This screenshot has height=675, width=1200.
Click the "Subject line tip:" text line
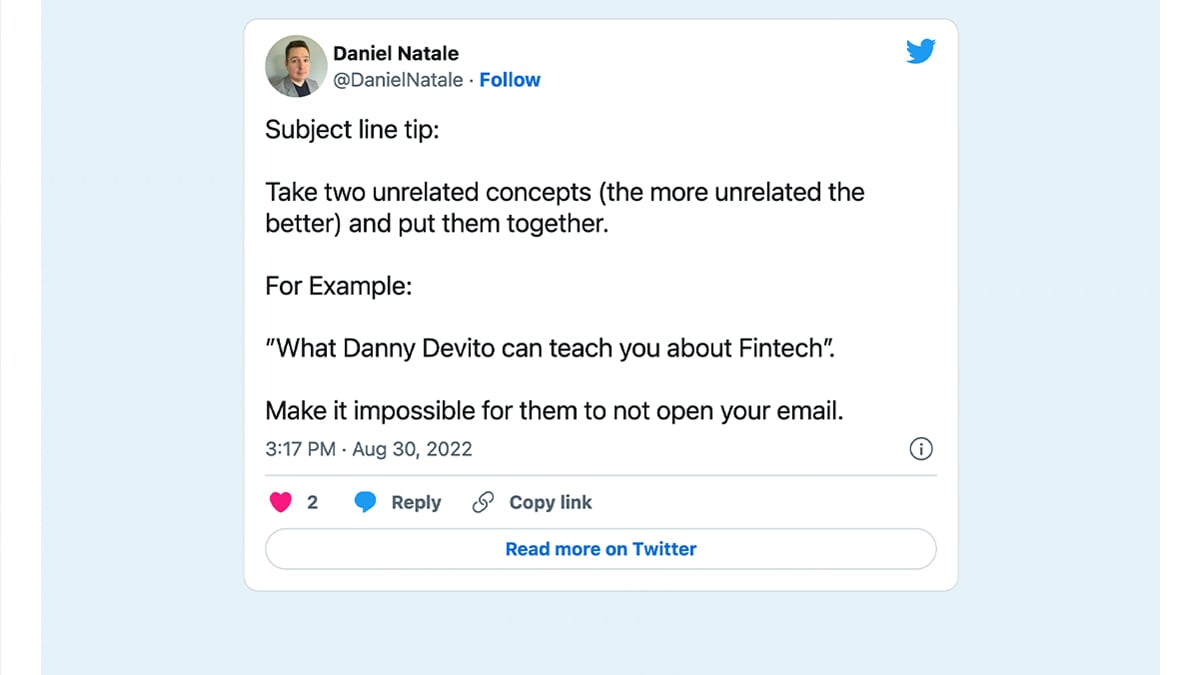point(352,130)
